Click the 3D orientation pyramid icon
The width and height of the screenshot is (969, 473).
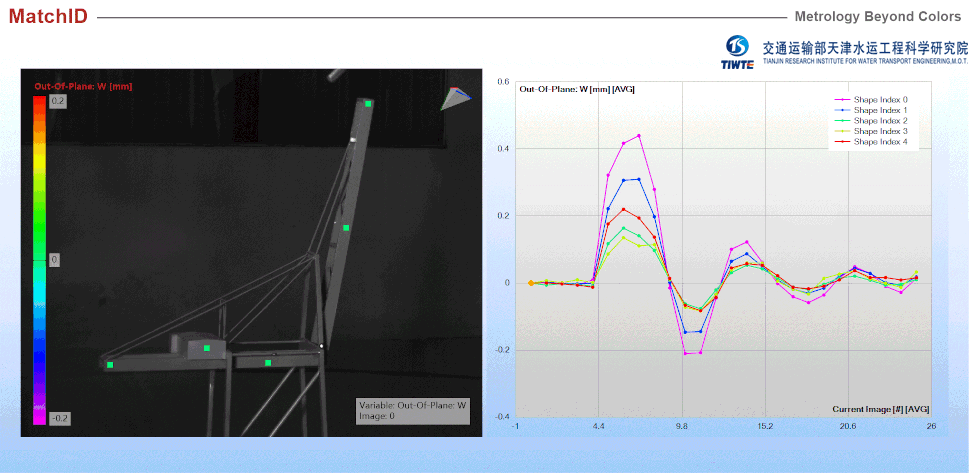455,98
